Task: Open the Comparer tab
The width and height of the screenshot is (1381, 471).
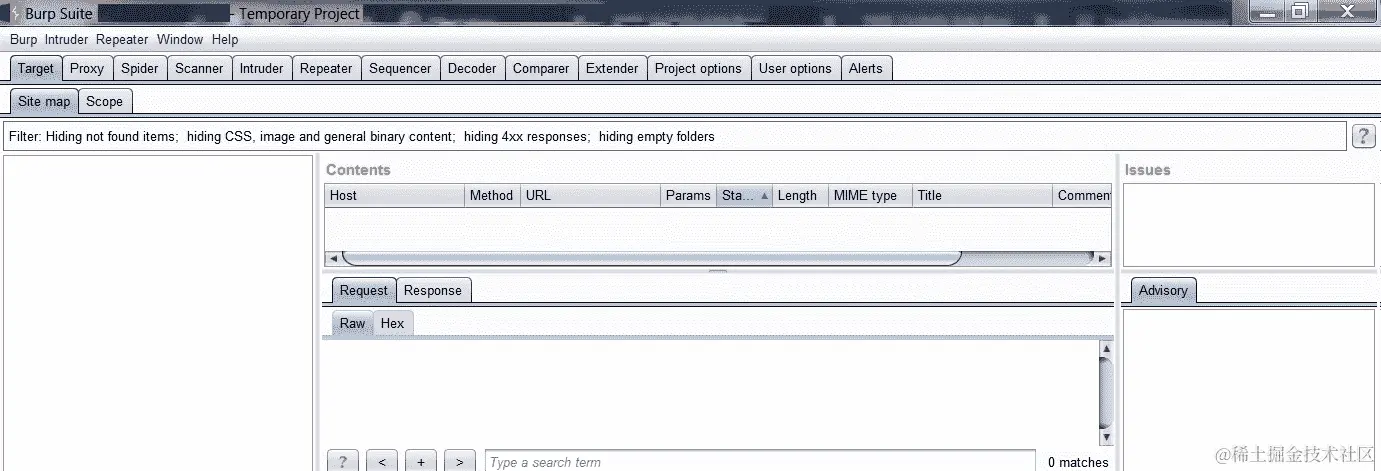Action: (x=541, y=68)
